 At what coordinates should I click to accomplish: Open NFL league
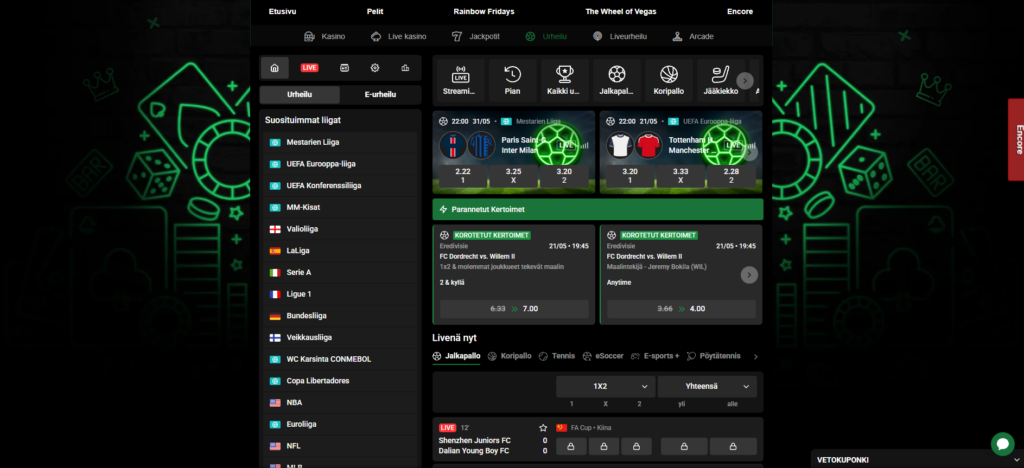click(x=340, y=446)
